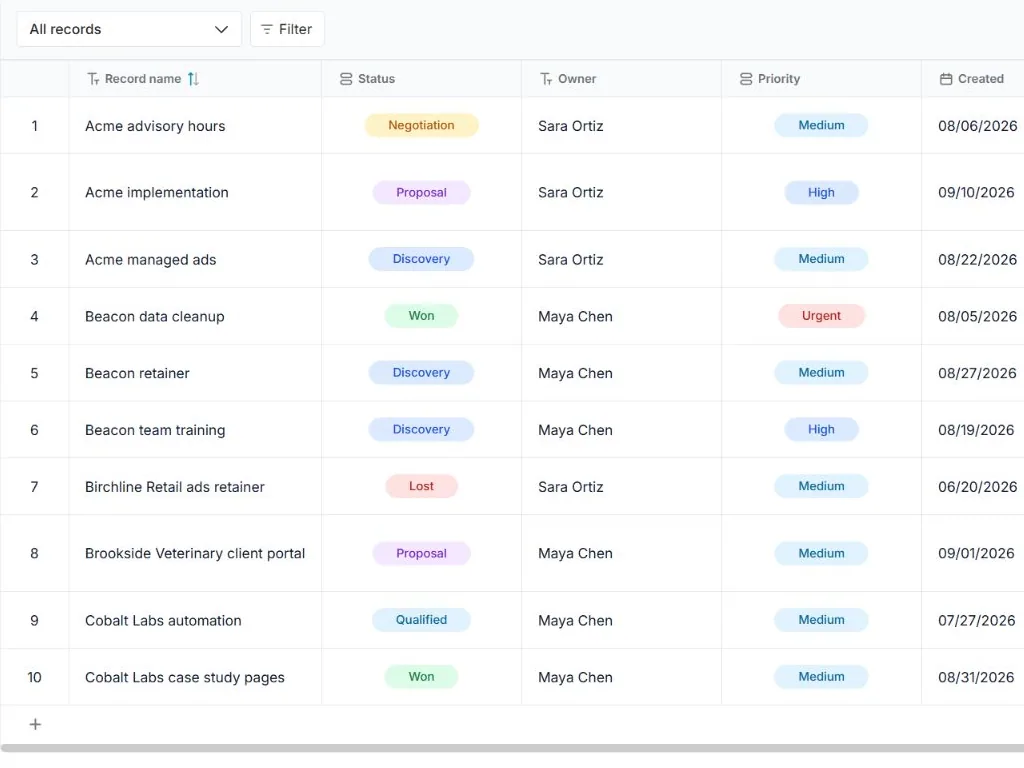Click the chevron arrow in All records dropdown

(221, 29)
